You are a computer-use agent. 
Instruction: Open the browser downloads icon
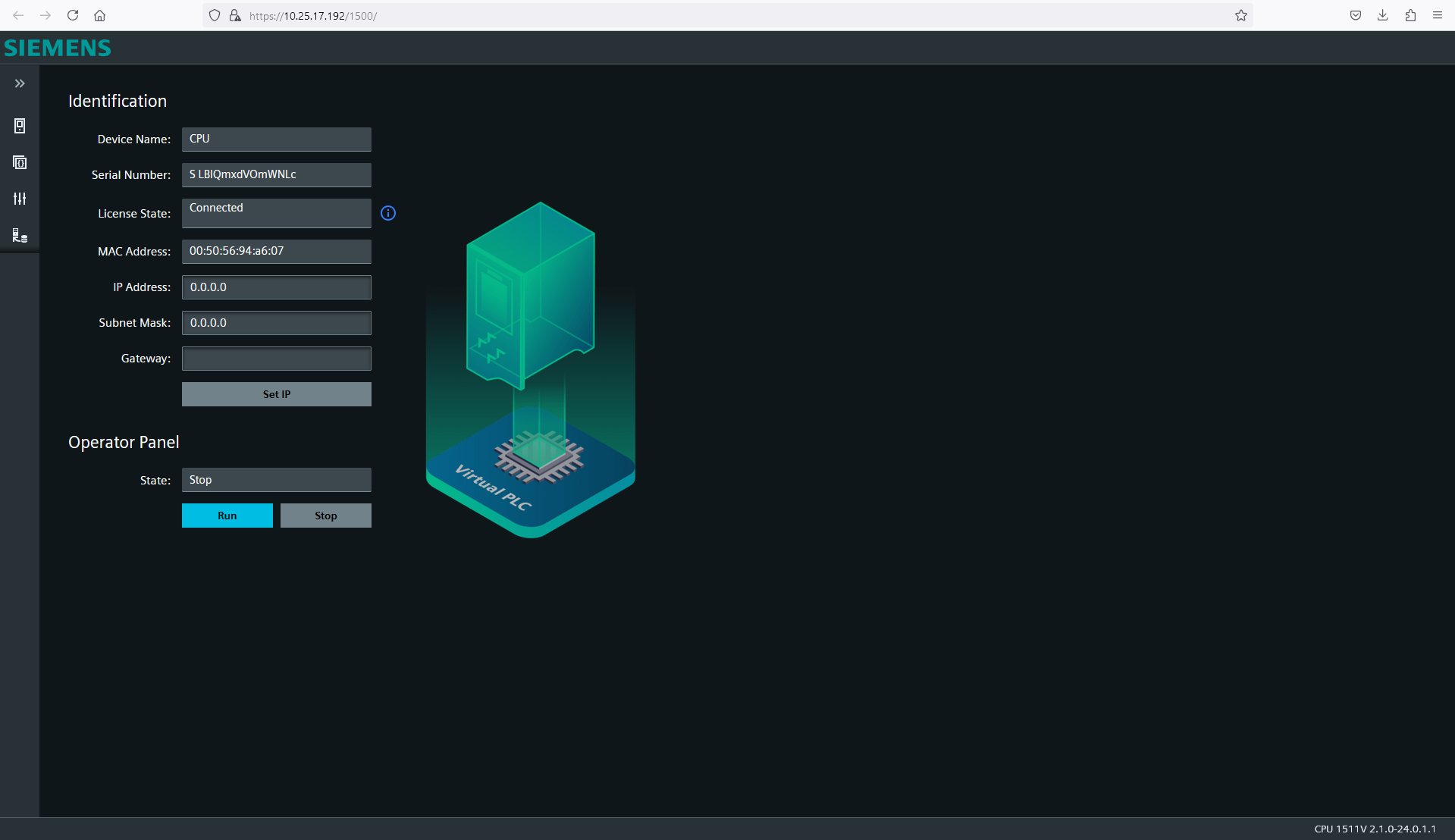click(x=1383, y=15)
